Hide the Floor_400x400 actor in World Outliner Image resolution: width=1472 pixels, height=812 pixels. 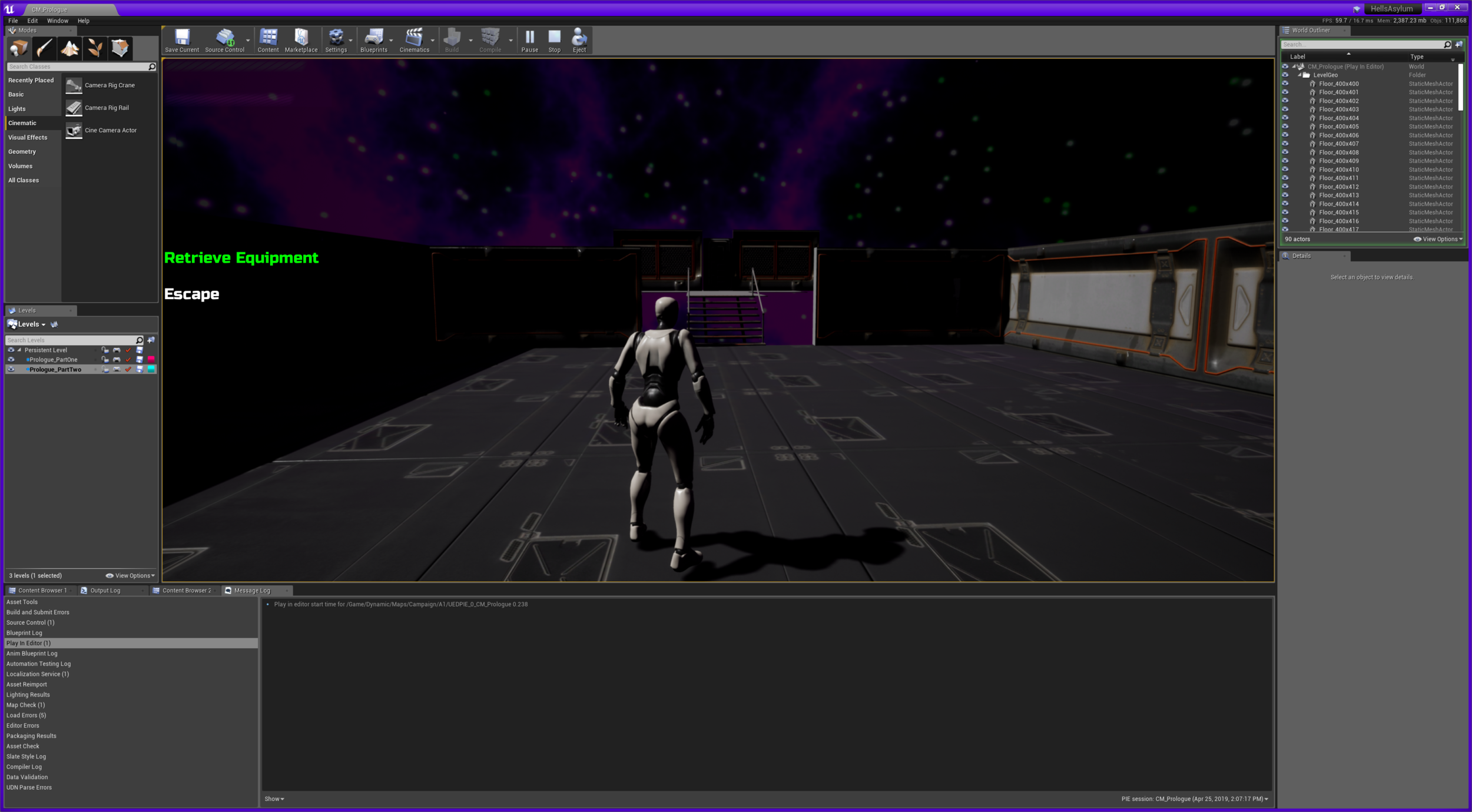pos(1285,84)
